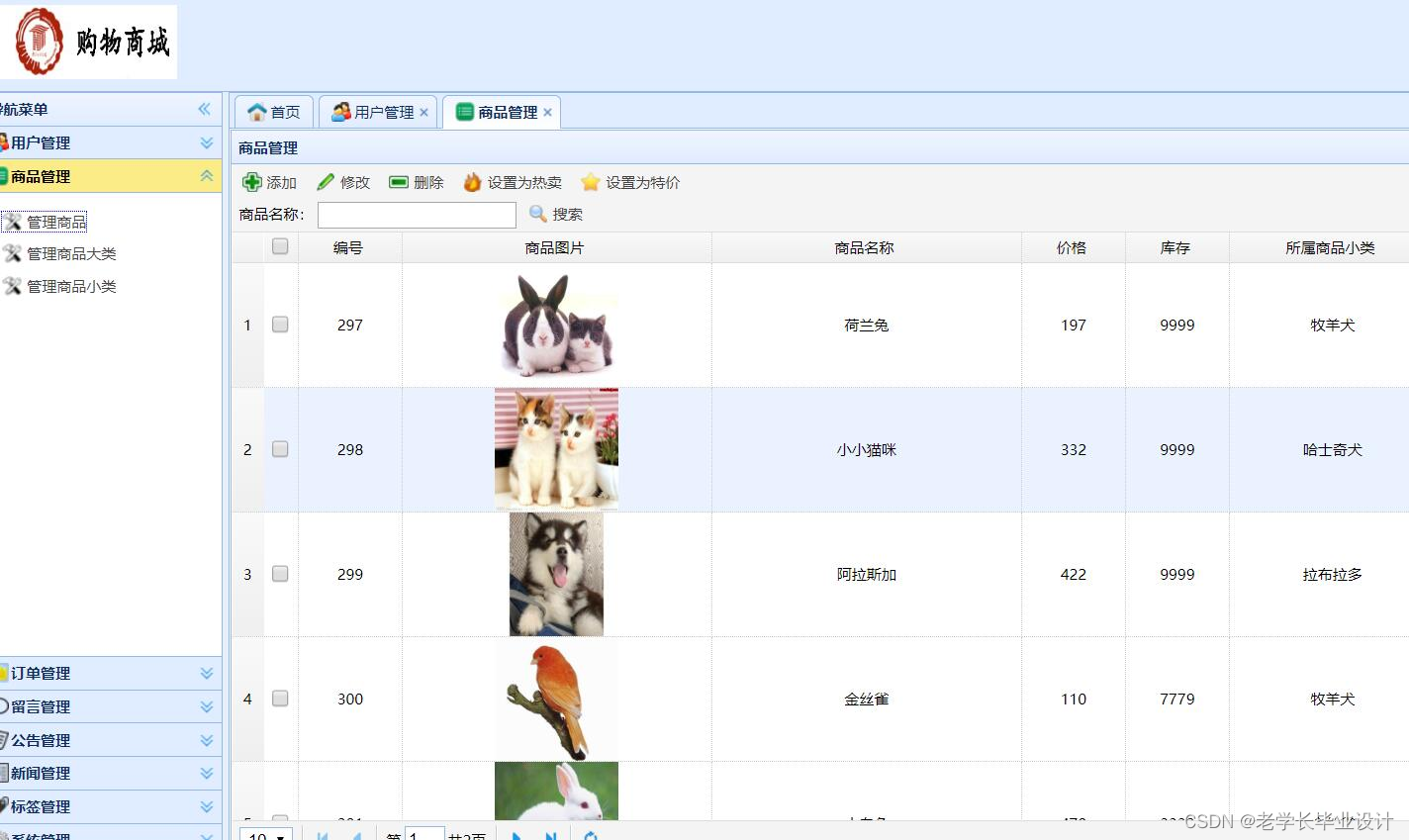Expand the 订单管理 panel chevron

point(207,673)
